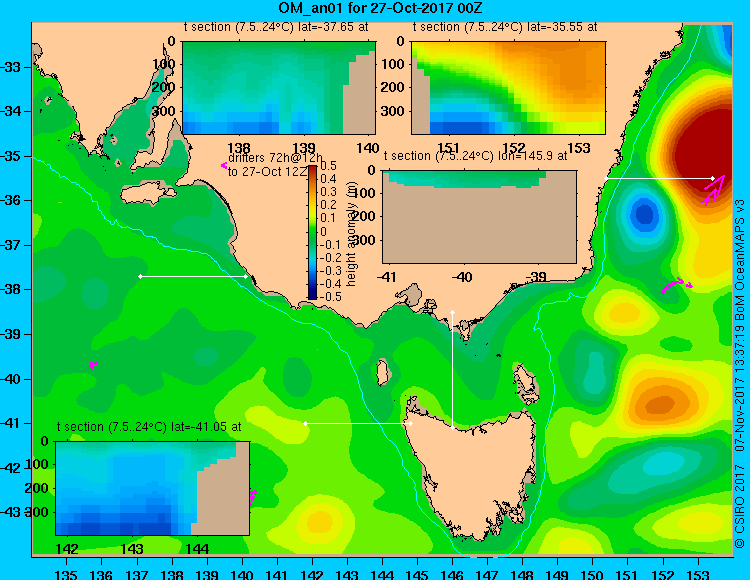Click the "140" axis label of the lat=-37.65 inset

[x=368, y=149]
